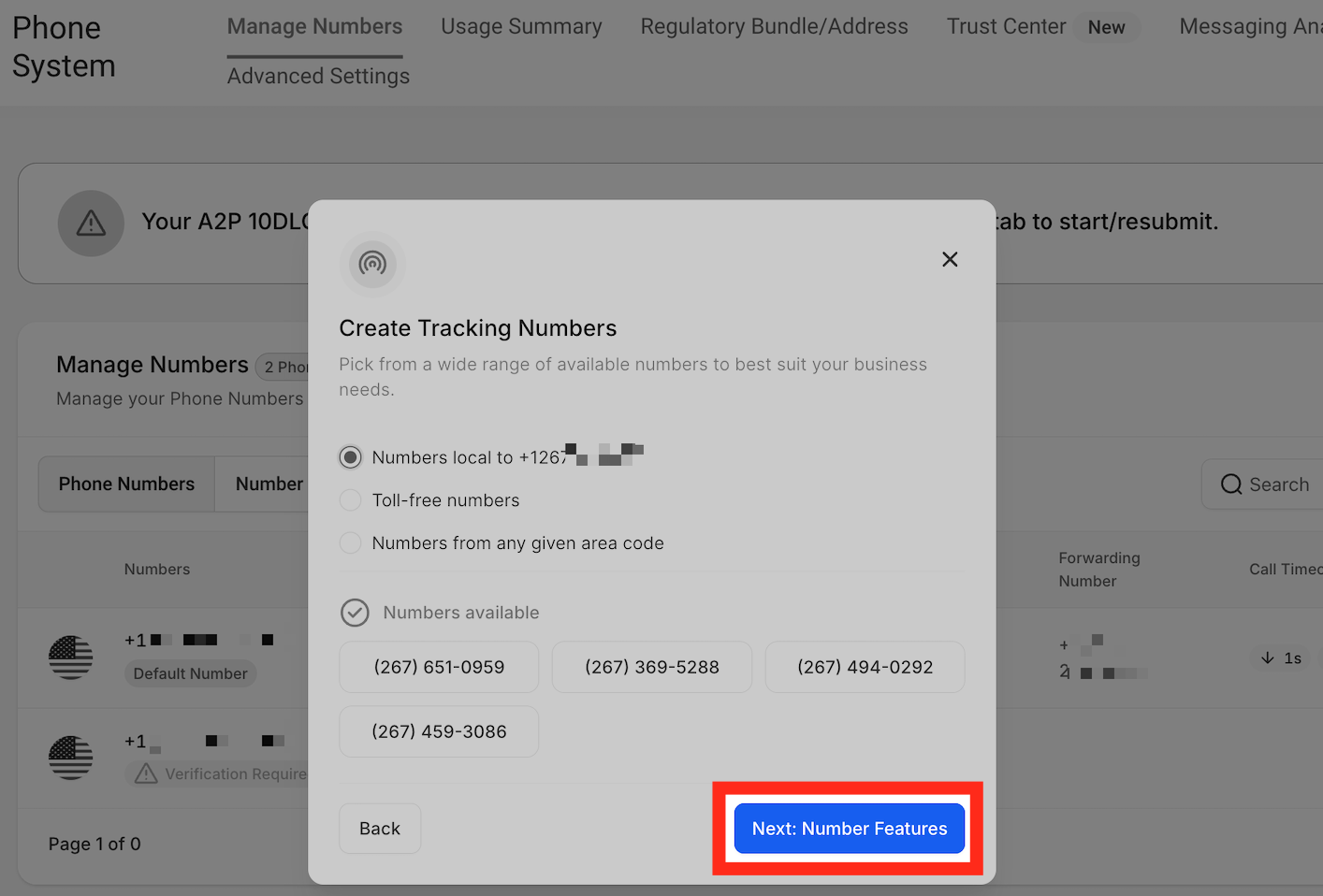This screenshot has width=1323, height=896.
Task: Select the Toll-free numbers option
Action: click(x=350, y=499)
